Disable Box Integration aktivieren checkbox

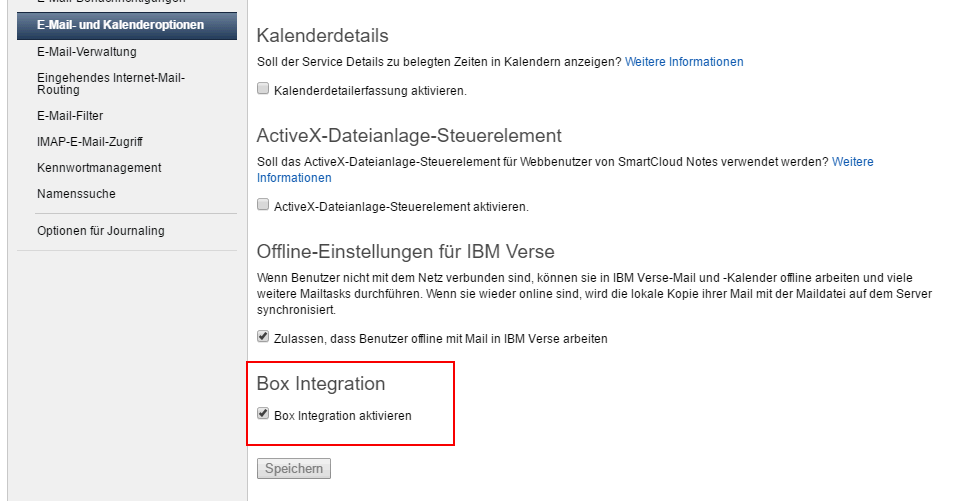263,413
